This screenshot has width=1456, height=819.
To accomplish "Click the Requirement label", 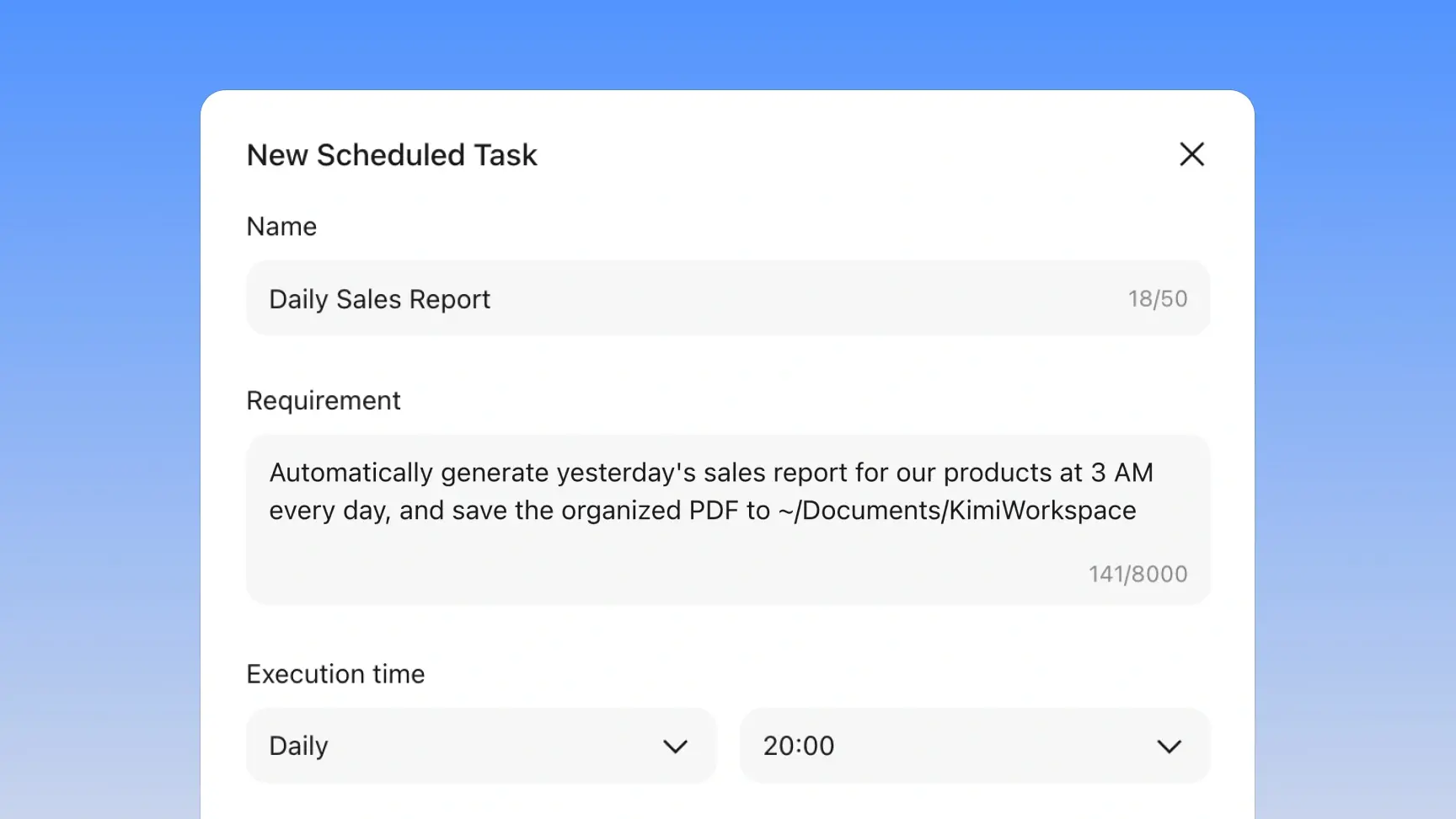I will tap(324, 401).
